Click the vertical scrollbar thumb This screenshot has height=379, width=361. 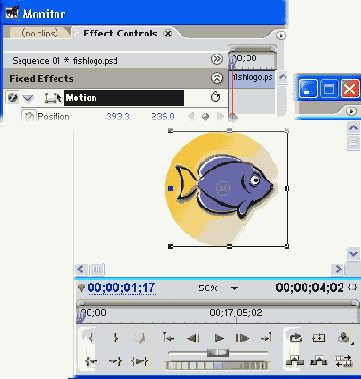pyautogui.click(x=353, y=142)
